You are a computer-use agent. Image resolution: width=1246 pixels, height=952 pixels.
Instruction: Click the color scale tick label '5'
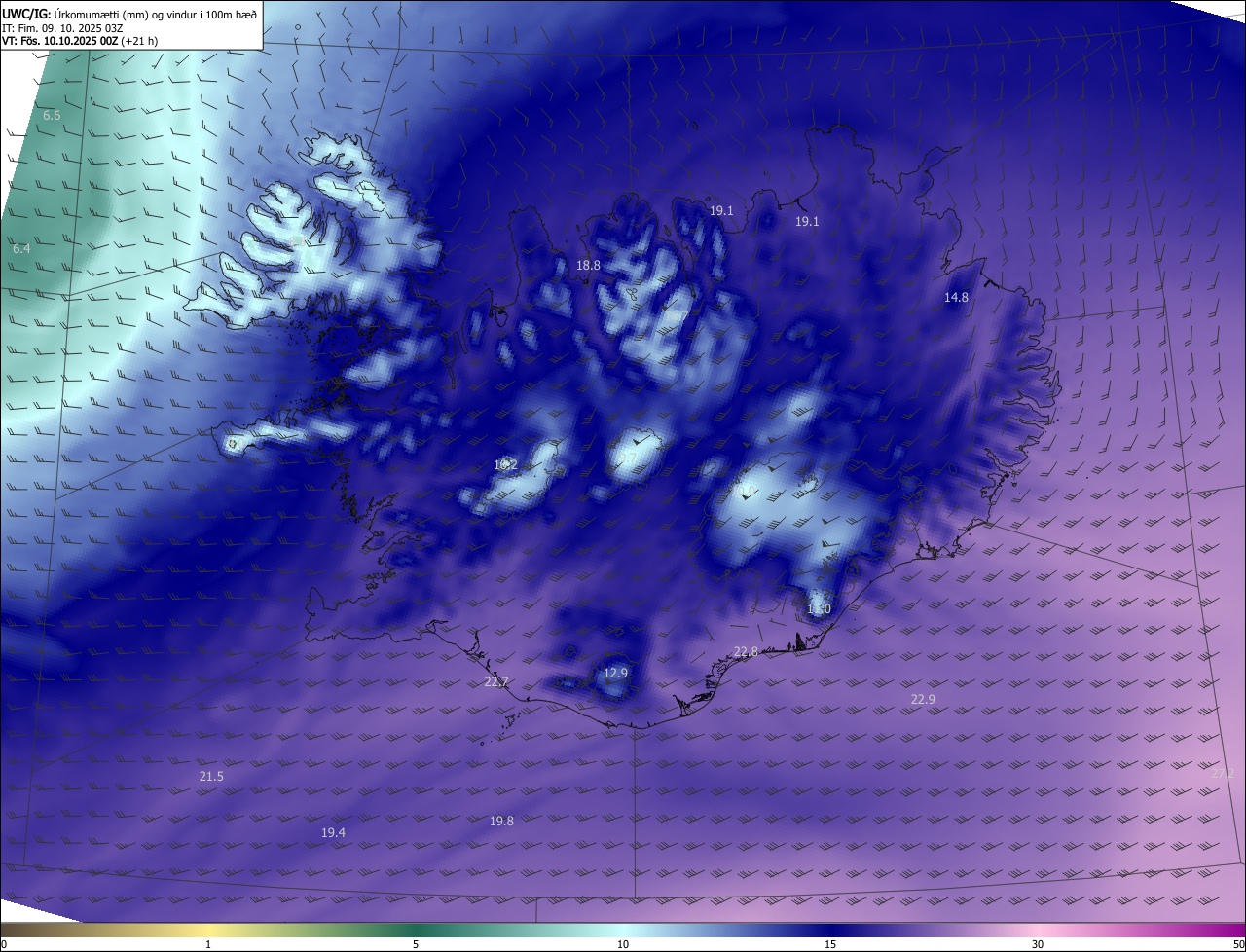pyautogui.click(x=416, y=944)
